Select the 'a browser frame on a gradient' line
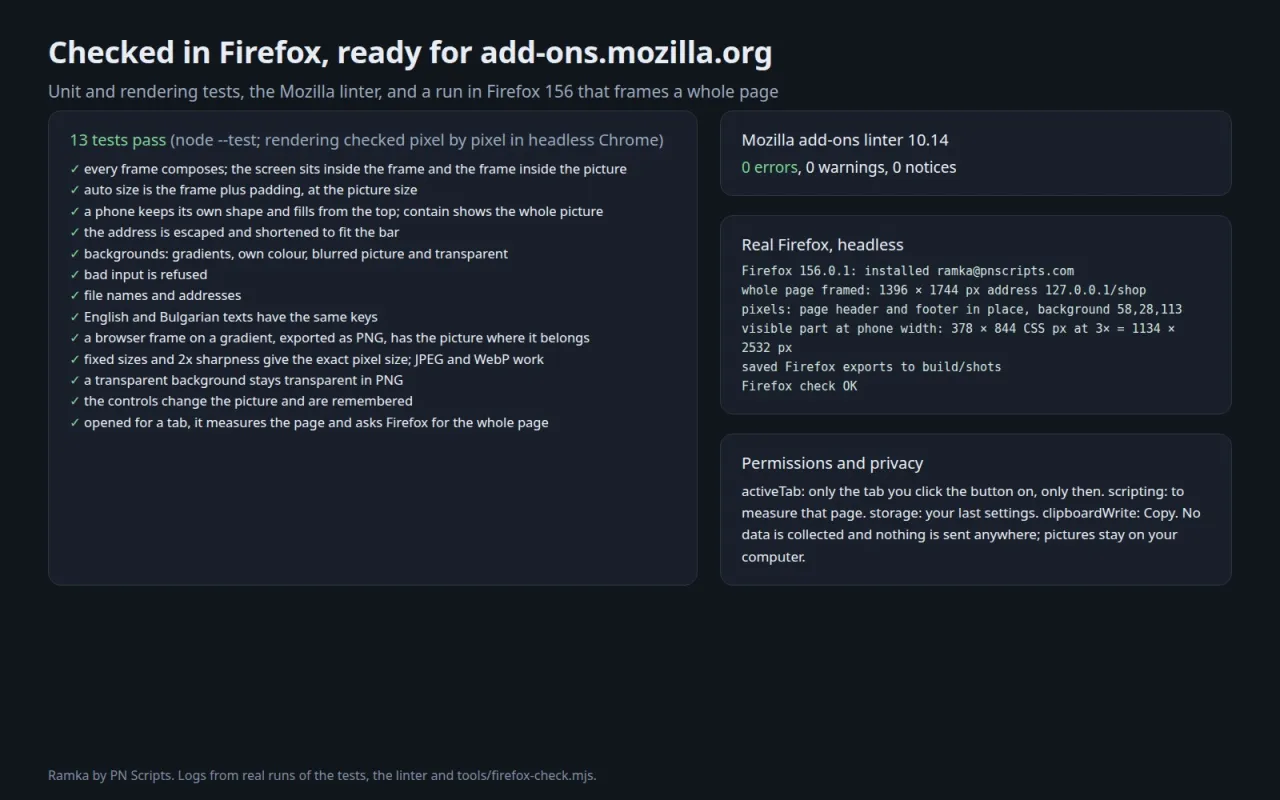Image resolution: width=1280 pixels, height=800 pixels. (x=330, y=338)
